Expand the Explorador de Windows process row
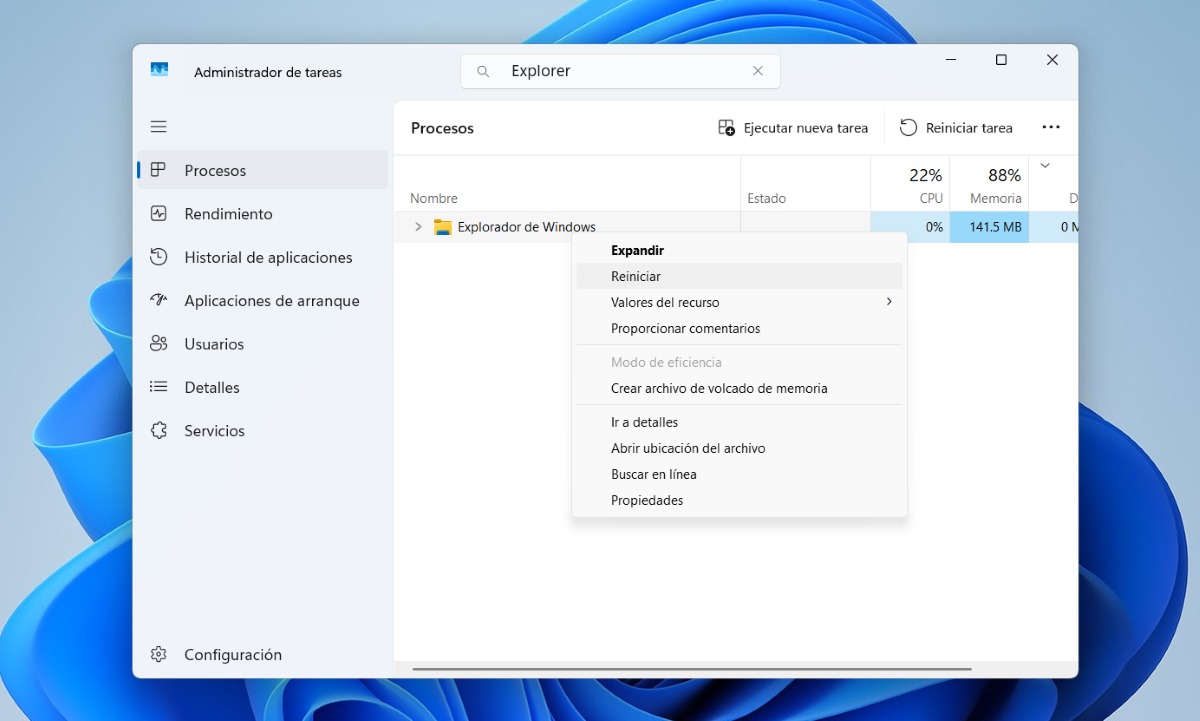Screen dimensions: 1200x721 (x=417, y=227)
